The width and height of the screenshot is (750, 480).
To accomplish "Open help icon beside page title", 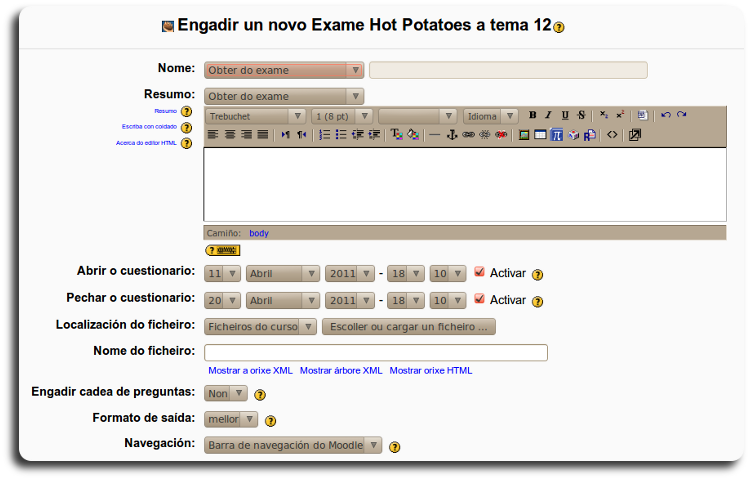I will coord(559,27).
